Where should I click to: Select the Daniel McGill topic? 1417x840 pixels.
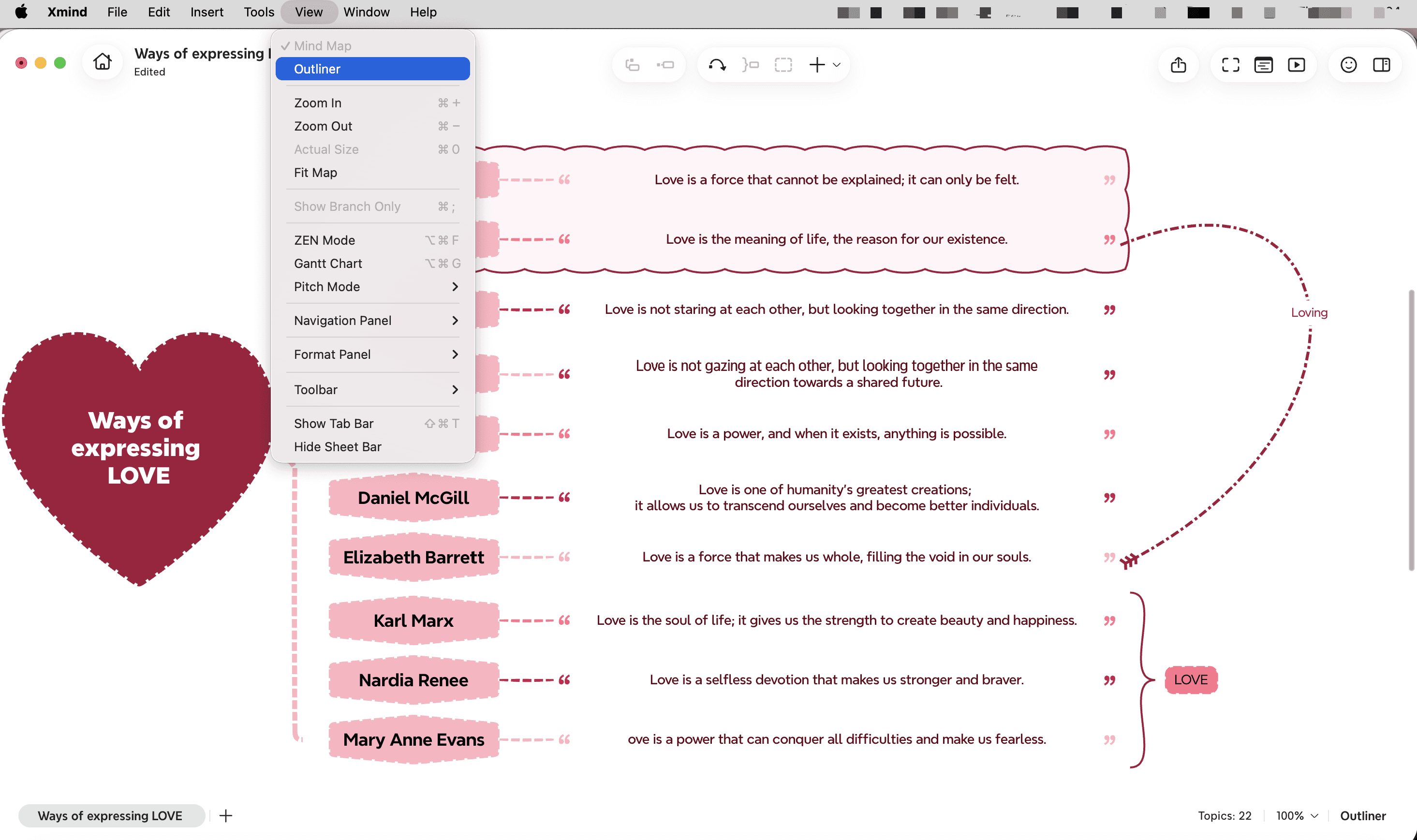413,498
